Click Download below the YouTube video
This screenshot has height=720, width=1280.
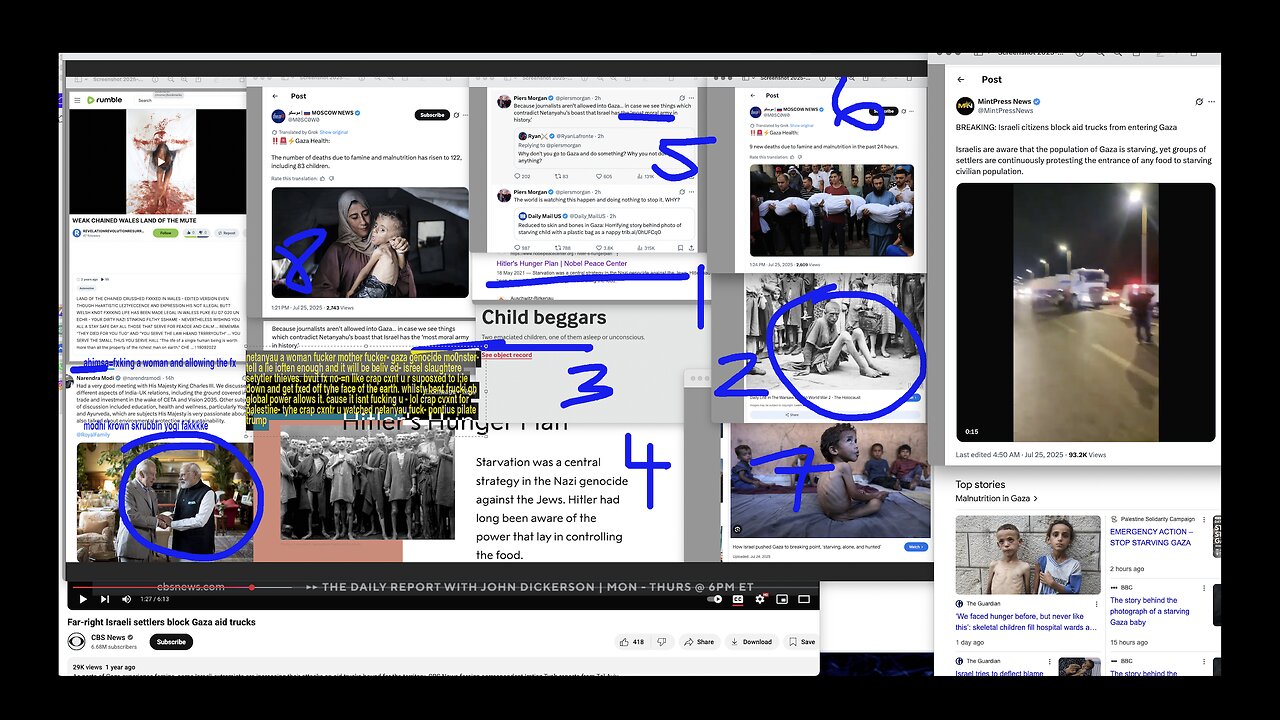click(751, 642)
